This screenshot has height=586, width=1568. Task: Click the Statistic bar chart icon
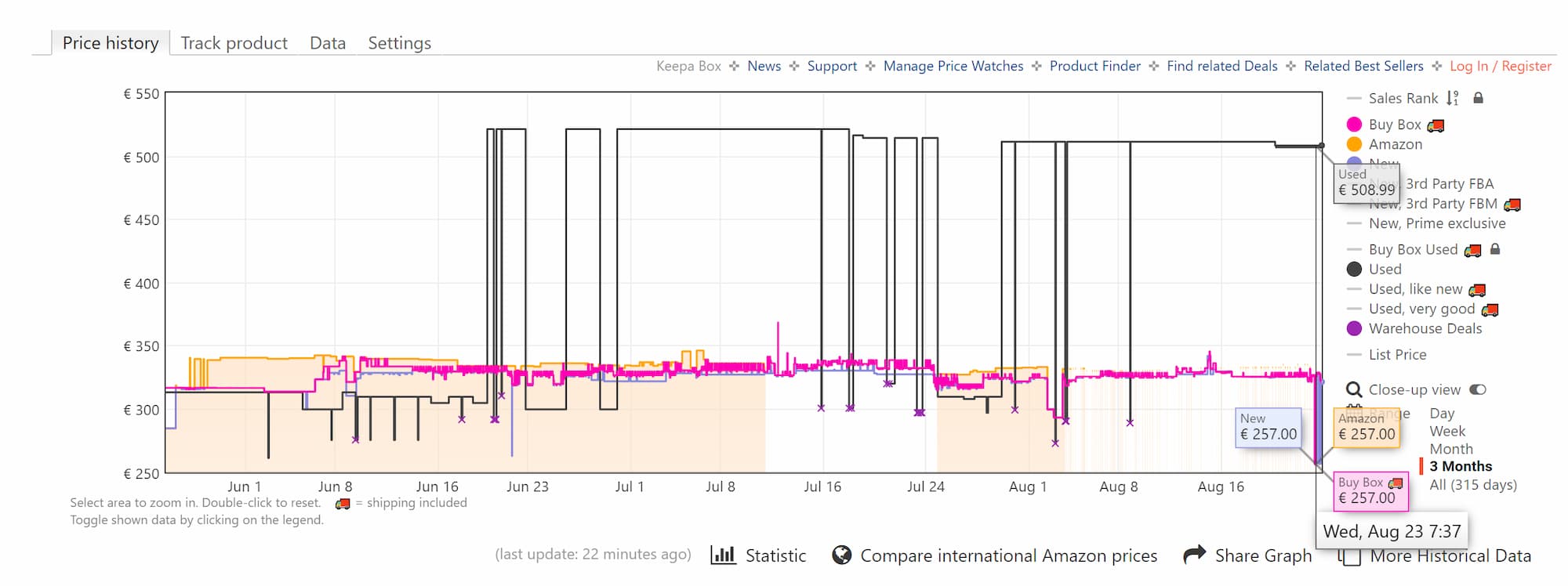tap(723, 555)
